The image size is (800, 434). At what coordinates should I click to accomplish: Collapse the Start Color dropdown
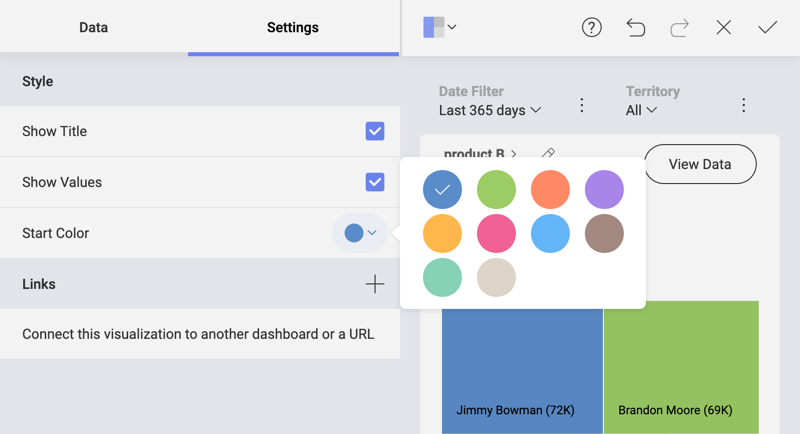pyautogui.click(x=360, y=233)
